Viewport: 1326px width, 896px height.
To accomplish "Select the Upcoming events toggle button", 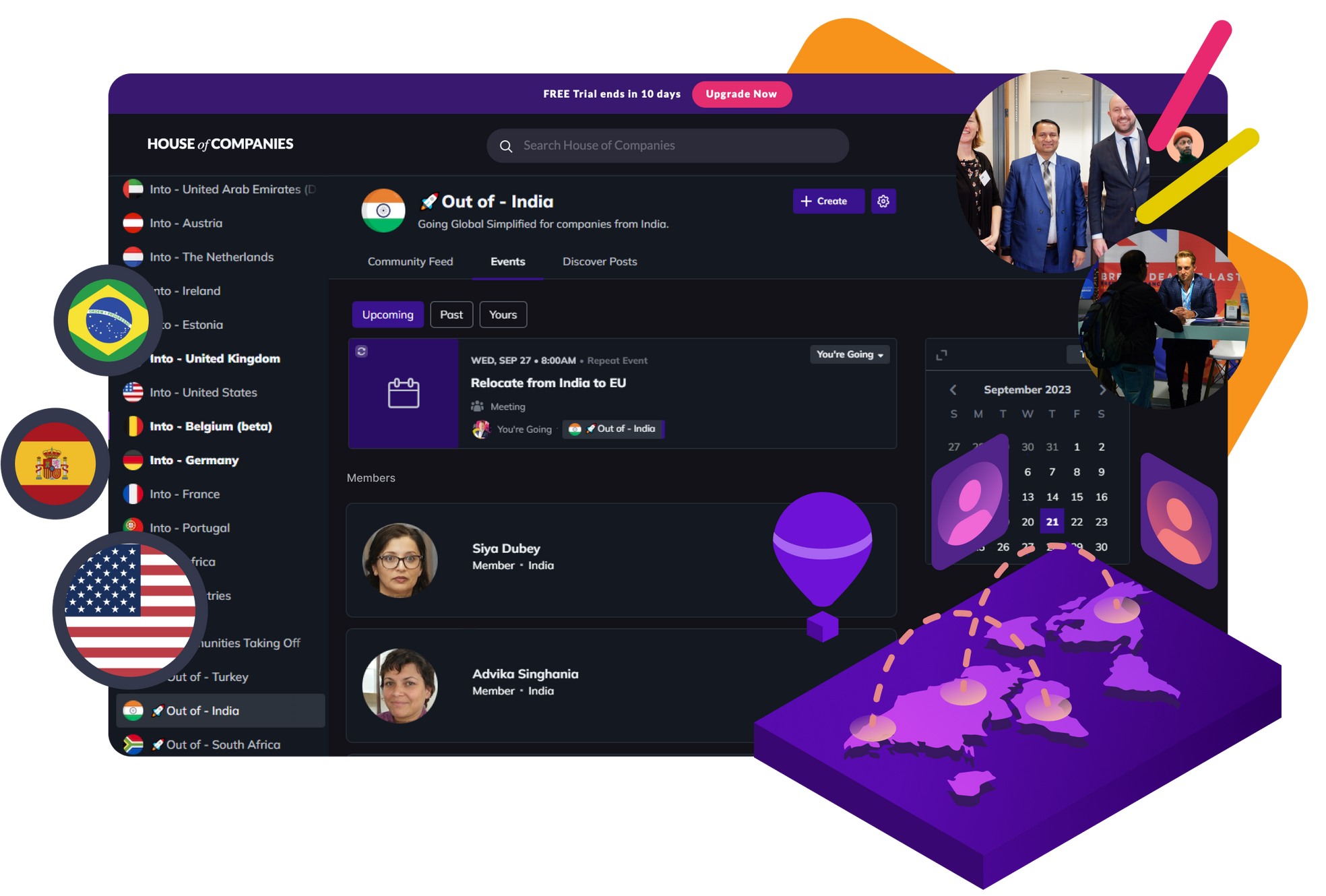I will (387, 314).
